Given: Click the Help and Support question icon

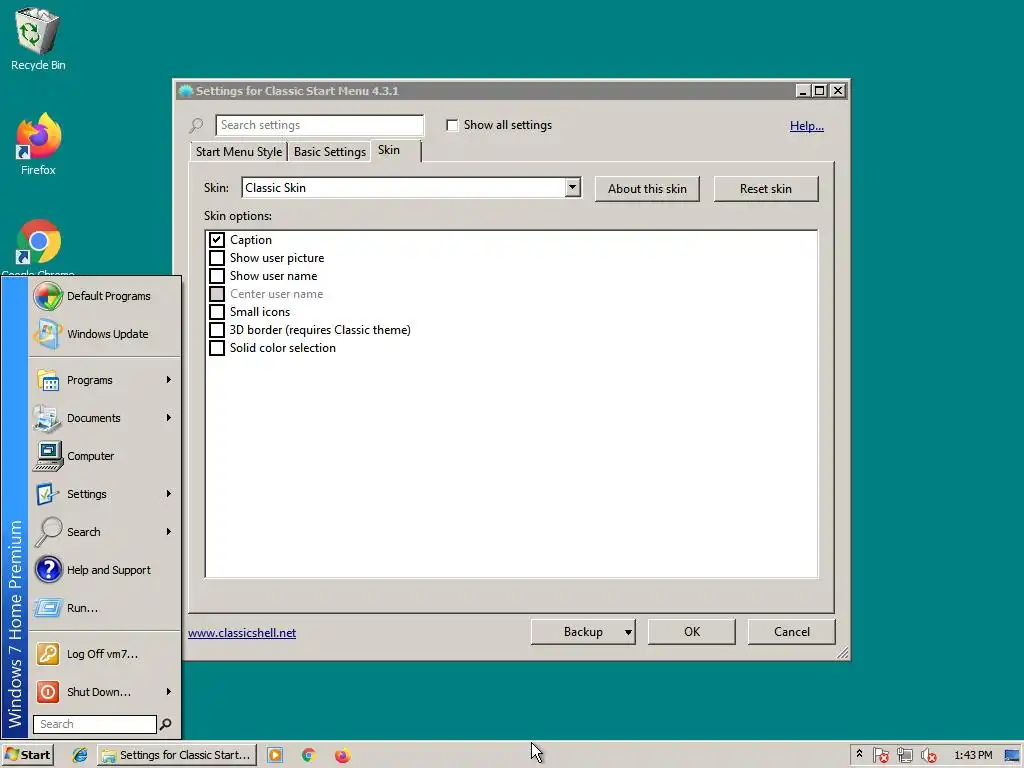Looking at the screenshot, I should click(48, 569).
